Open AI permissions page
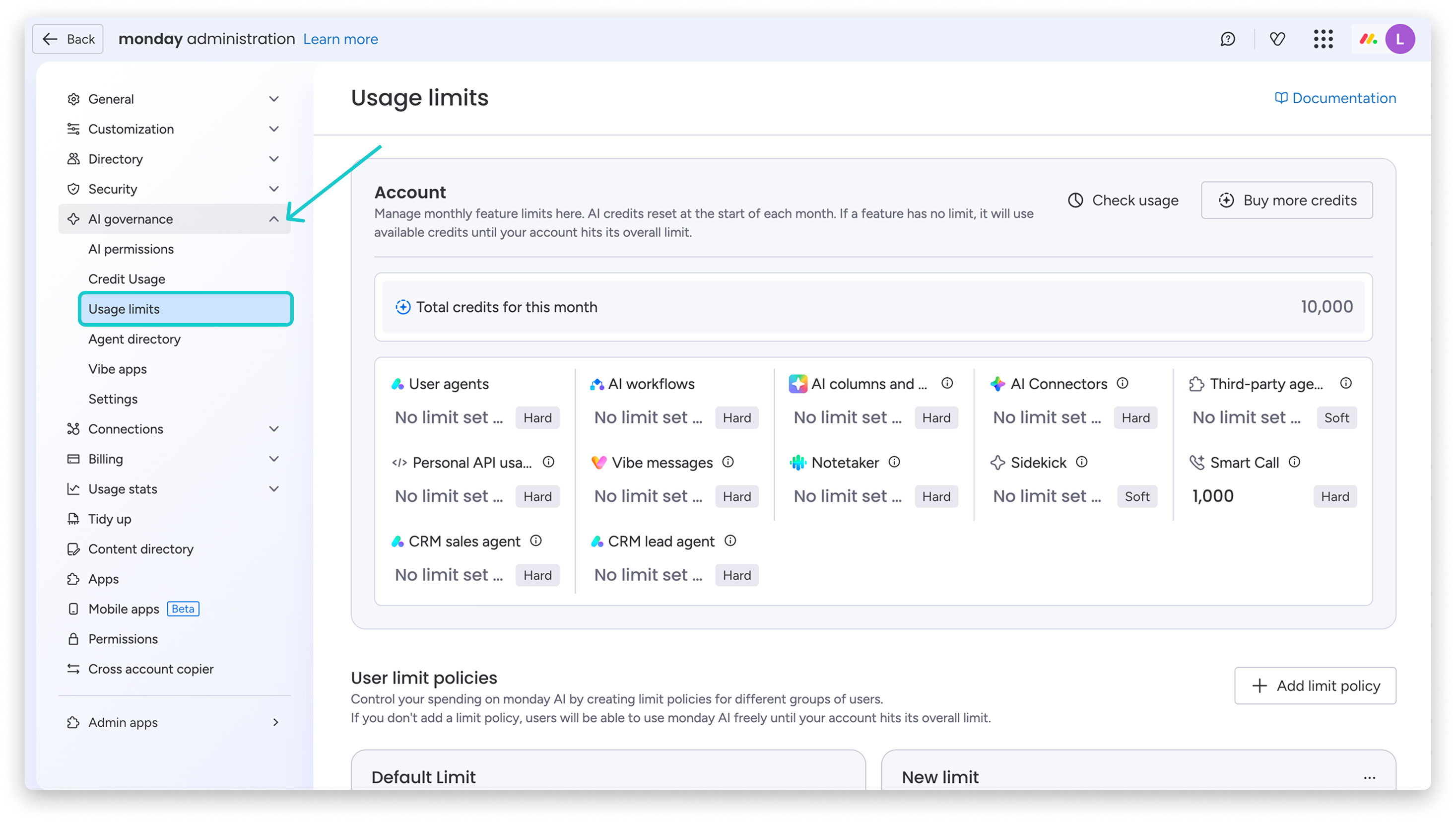This screenshot has width=1456, height=822. pyautogui.click(x=131, y=249)
